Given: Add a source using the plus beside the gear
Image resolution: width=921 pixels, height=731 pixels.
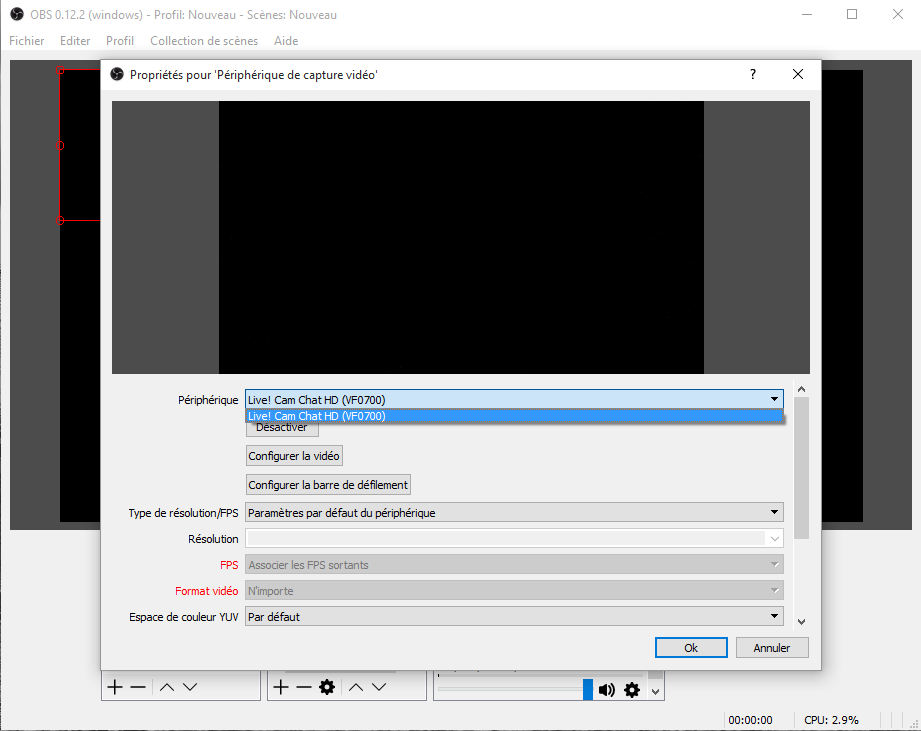Looking at the screenshot, I should (281, 688).
